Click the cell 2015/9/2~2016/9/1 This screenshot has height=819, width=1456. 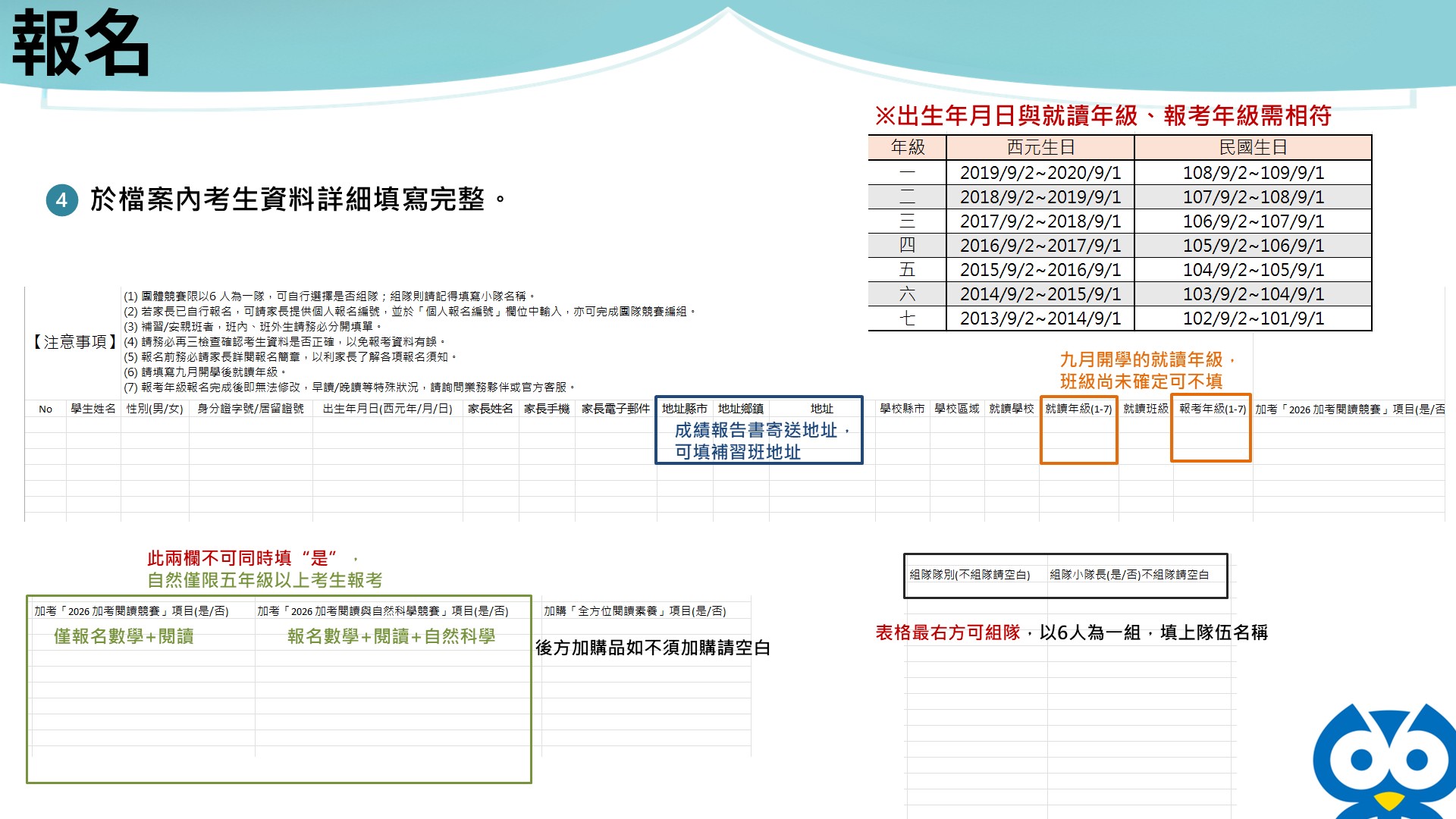(x=1040, y=269)
